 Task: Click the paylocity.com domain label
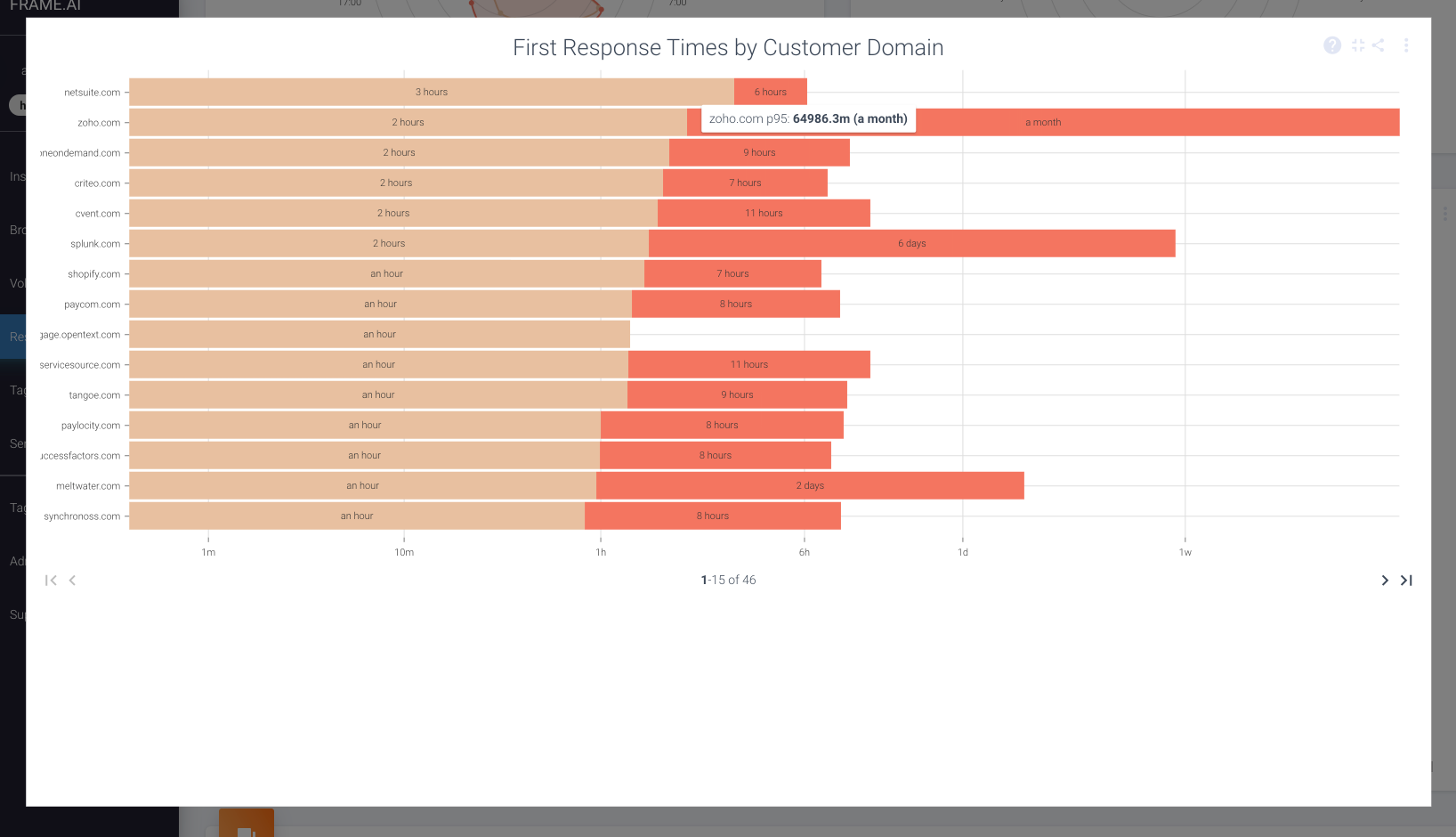point(91,426)
